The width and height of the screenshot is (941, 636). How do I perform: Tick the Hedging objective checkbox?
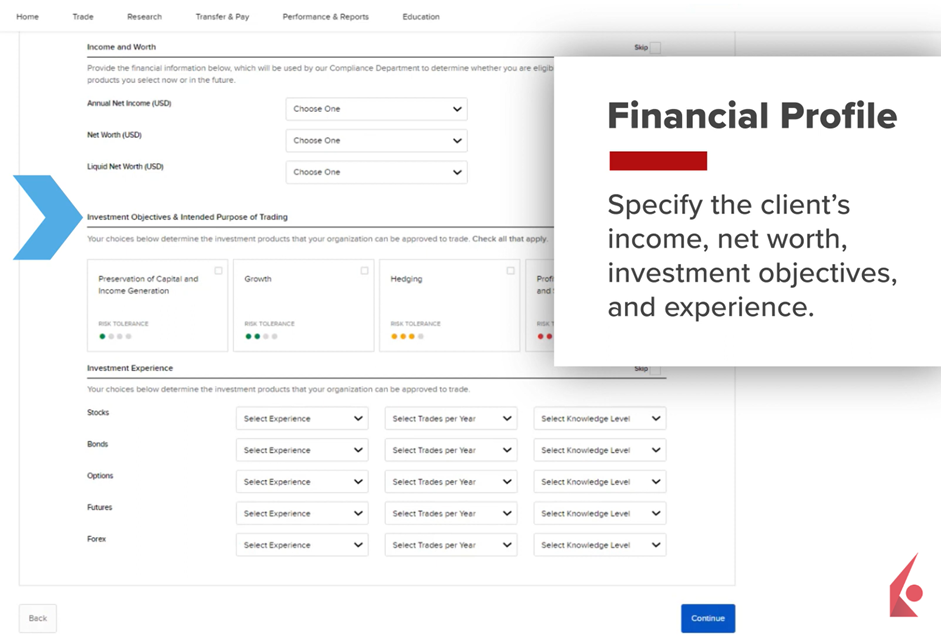[510, 271]
